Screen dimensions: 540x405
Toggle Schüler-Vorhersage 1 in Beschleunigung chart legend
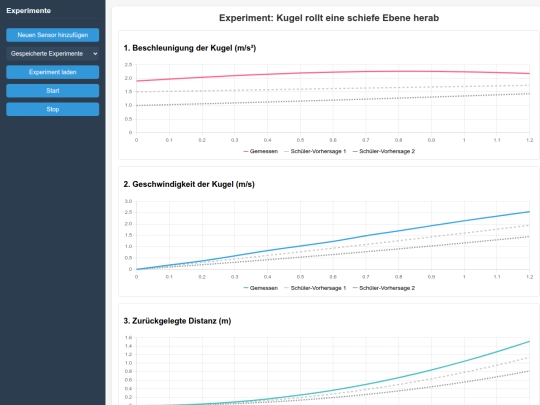(x=315, y=151)
